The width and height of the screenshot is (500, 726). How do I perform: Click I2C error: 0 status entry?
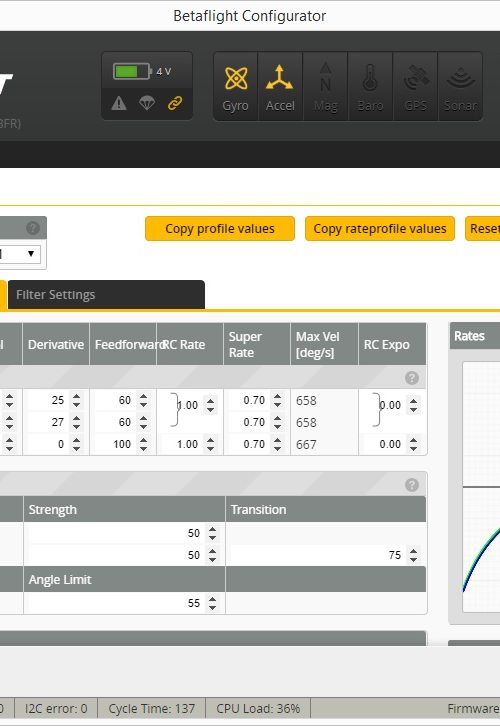[x=56, y=709]
